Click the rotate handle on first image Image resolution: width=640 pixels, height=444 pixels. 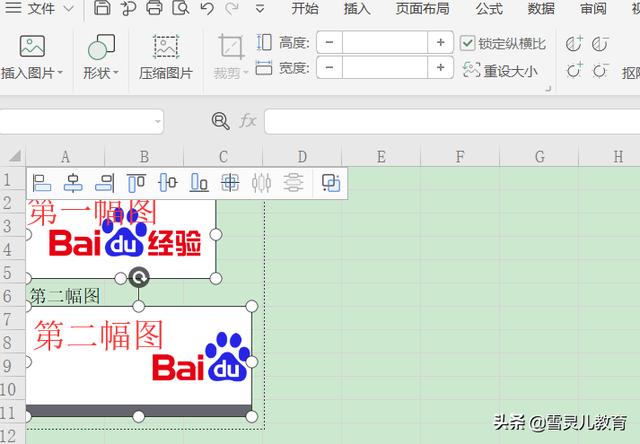coord(139,278)
